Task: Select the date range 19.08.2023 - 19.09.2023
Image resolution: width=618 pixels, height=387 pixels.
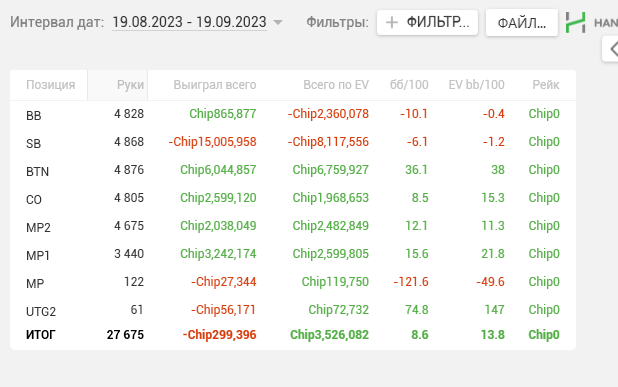Action: pyautogui.click(x=189, y=22)
